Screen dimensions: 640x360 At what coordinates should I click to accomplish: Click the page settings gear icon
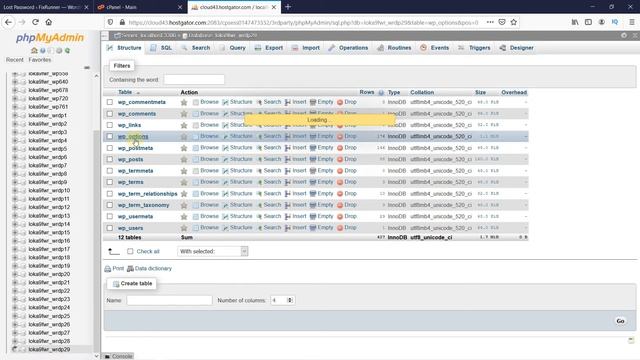click(624, 36)
